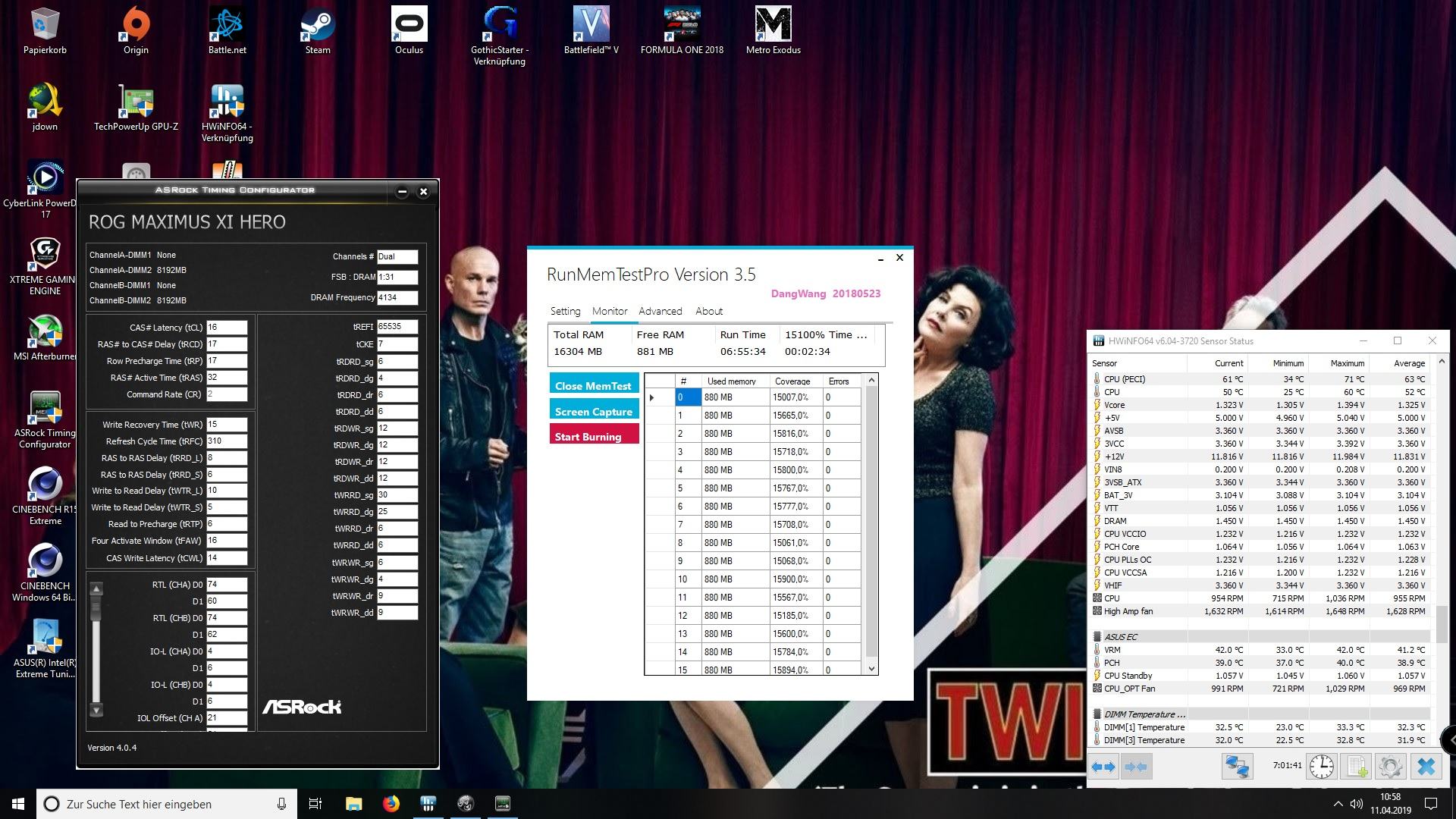Open the HWiNFO64 desktop shortcut
This screenshot has height=819, width=1456.
[x=227, y=112]
